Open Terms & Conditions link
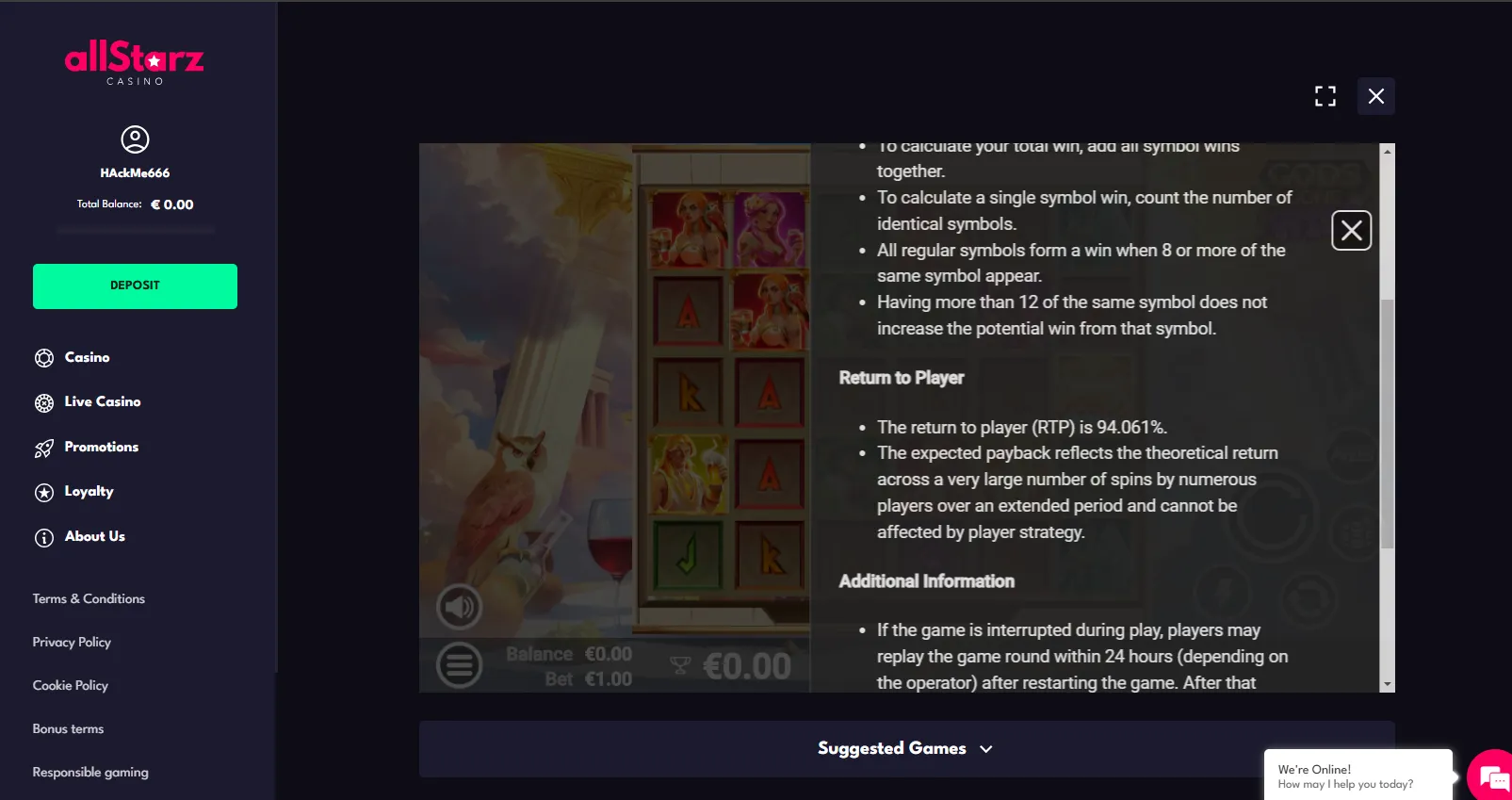The height and width of the screenshot is (800, 1512). 89,598
